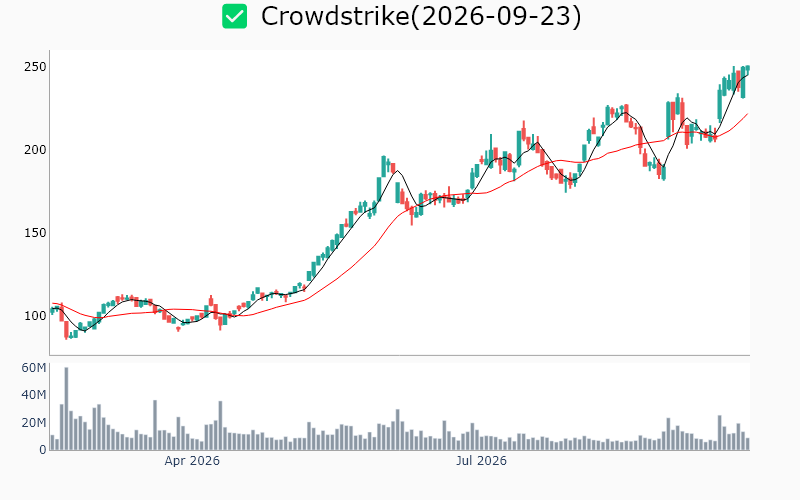This screenshot has width=800, height=500.
Task: Select the Jul 2026 date label
Action: coord(481,461)
